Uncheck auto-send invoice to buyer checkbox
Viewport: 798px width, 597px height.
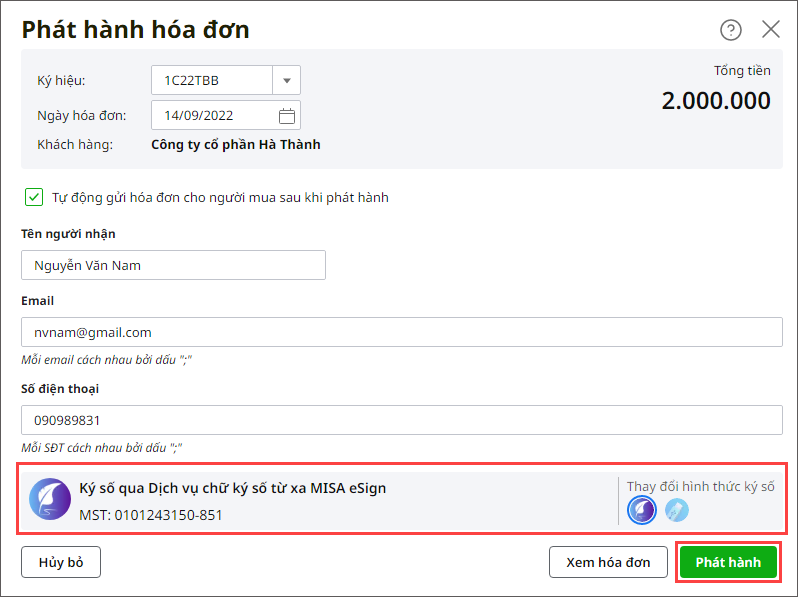click(x=34, y=197)
